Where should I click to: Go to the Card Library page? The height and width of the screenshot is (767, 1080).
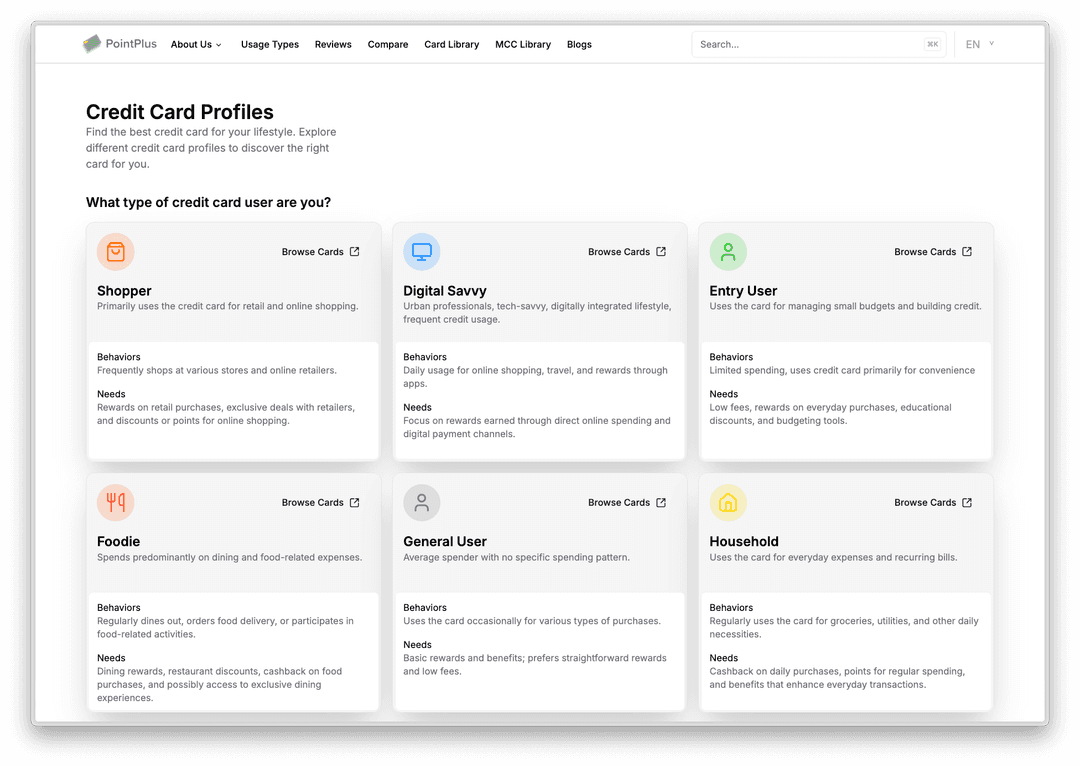[451, 44]
